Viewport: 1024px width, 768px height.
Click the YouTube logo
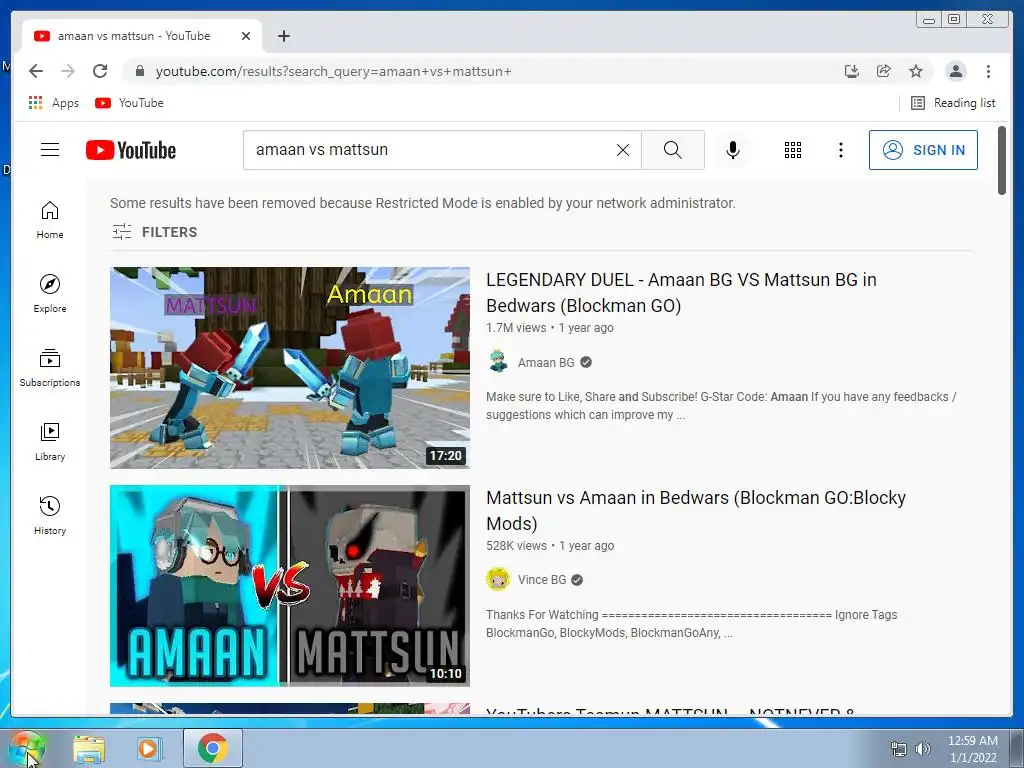[x=131, y=150]
